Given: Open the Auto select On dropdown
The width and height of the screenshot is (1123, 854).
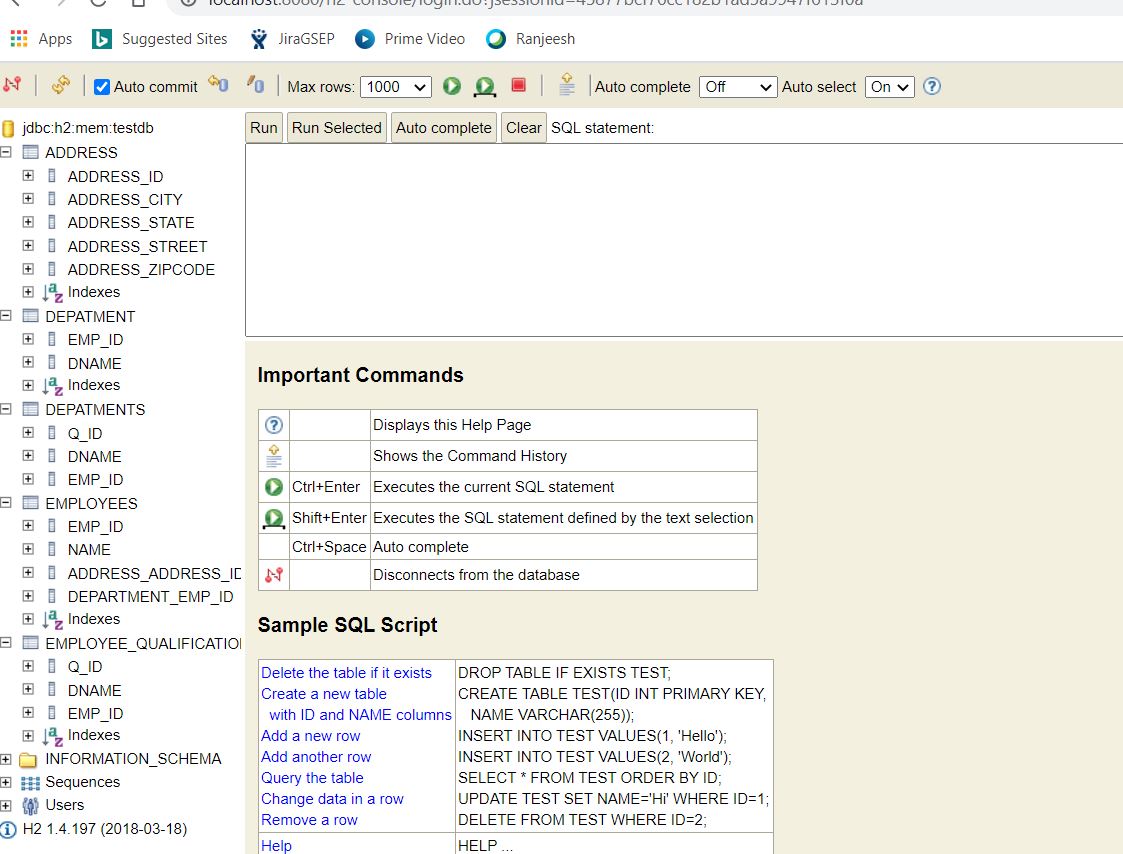Looking at the screenshot, I should (890, 87).
